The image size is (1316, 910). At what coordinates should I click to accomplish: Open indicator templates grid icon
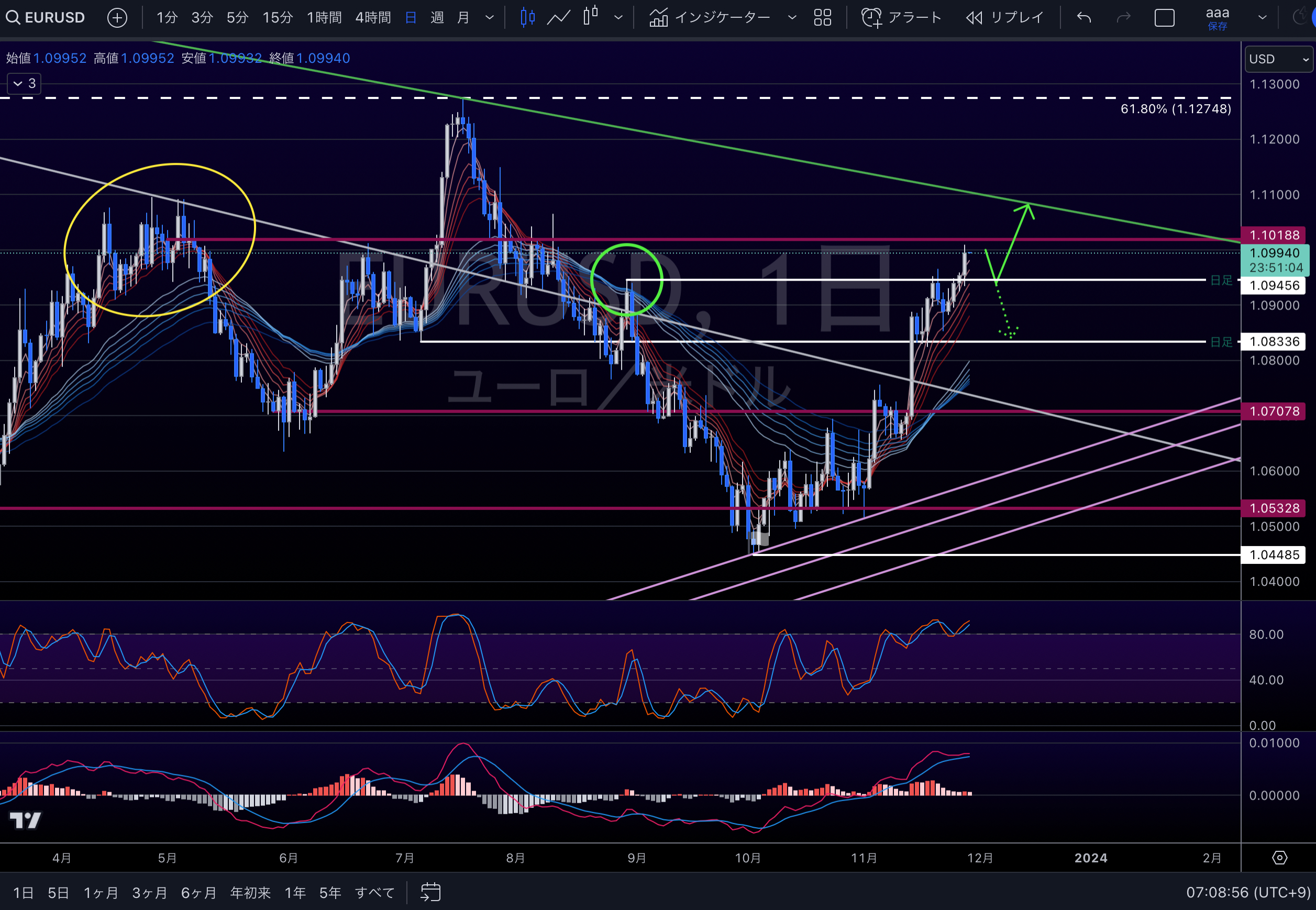coord(822,18)
